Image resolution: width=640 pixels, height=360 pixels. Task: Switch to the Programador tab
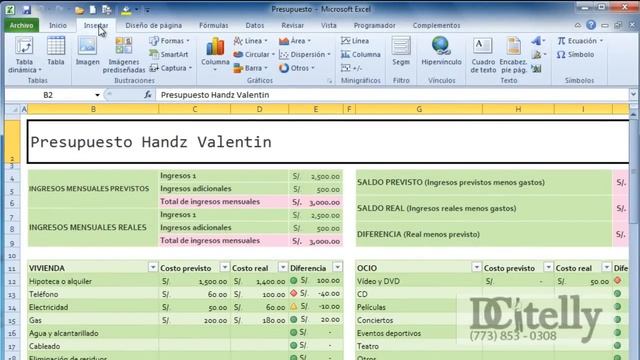click(x=374, y=25)
